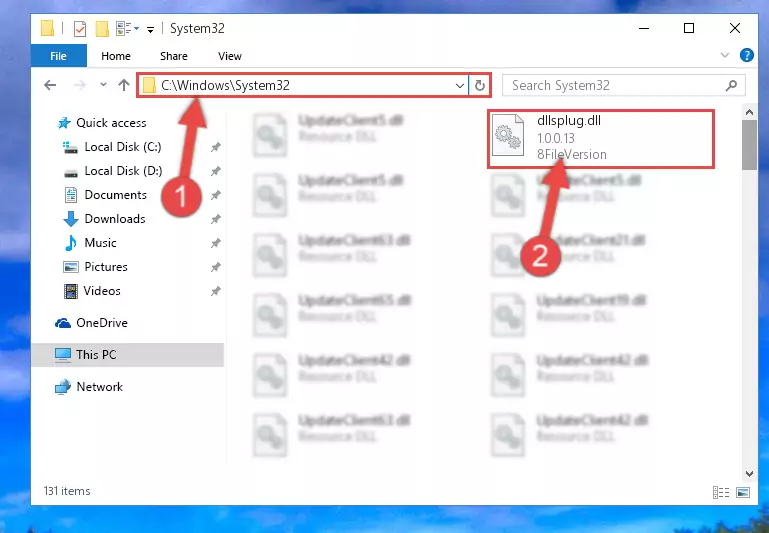
Task: Click pin icon next to Downloads
Action: tap(215, 219)
